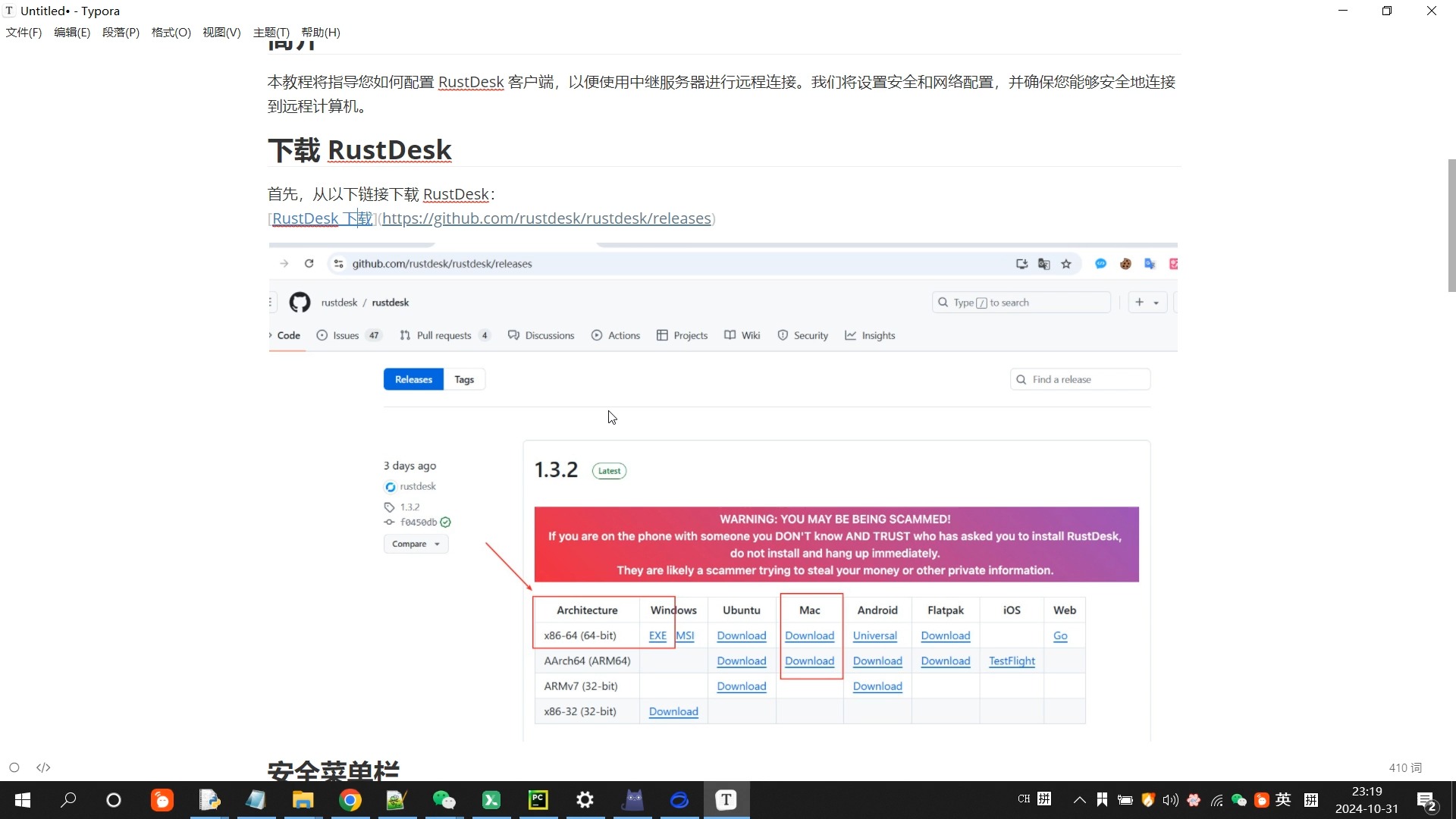Click the Android Universal link
The height and width of the screenshot is (819, 1456).
point(874,635)
